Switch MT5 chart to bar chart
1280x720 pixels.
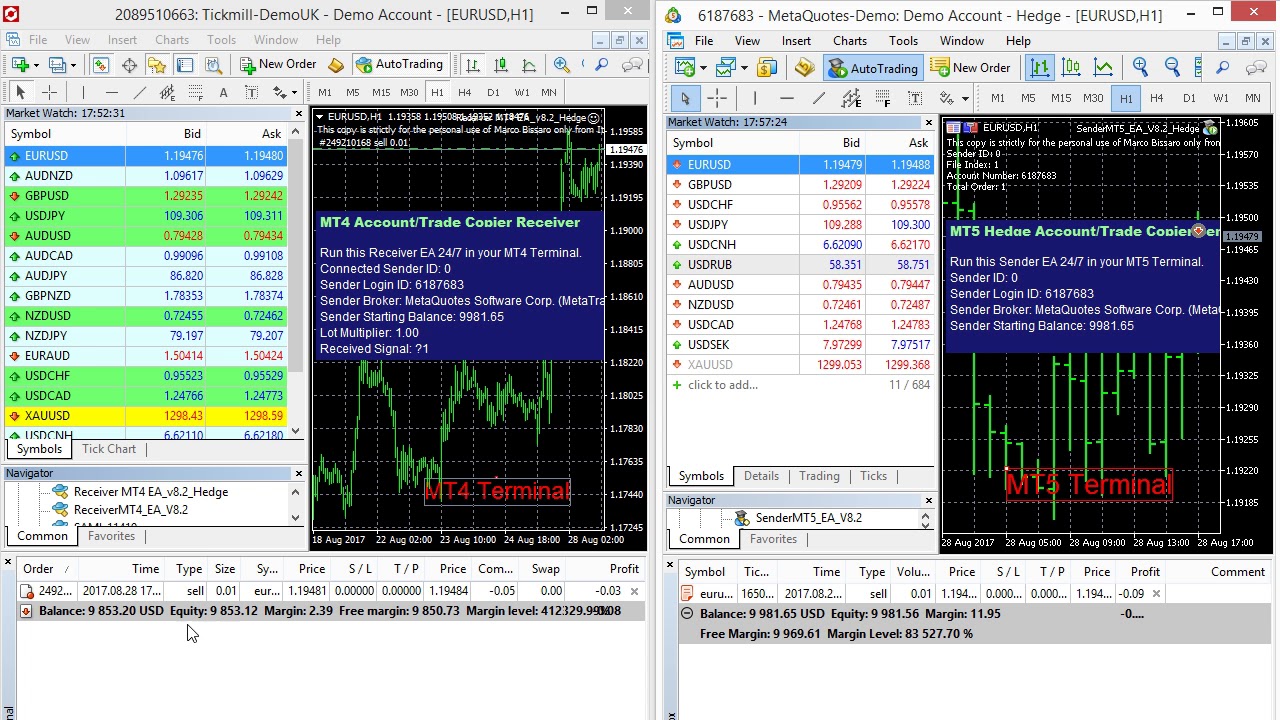[x=1040, y=67]
